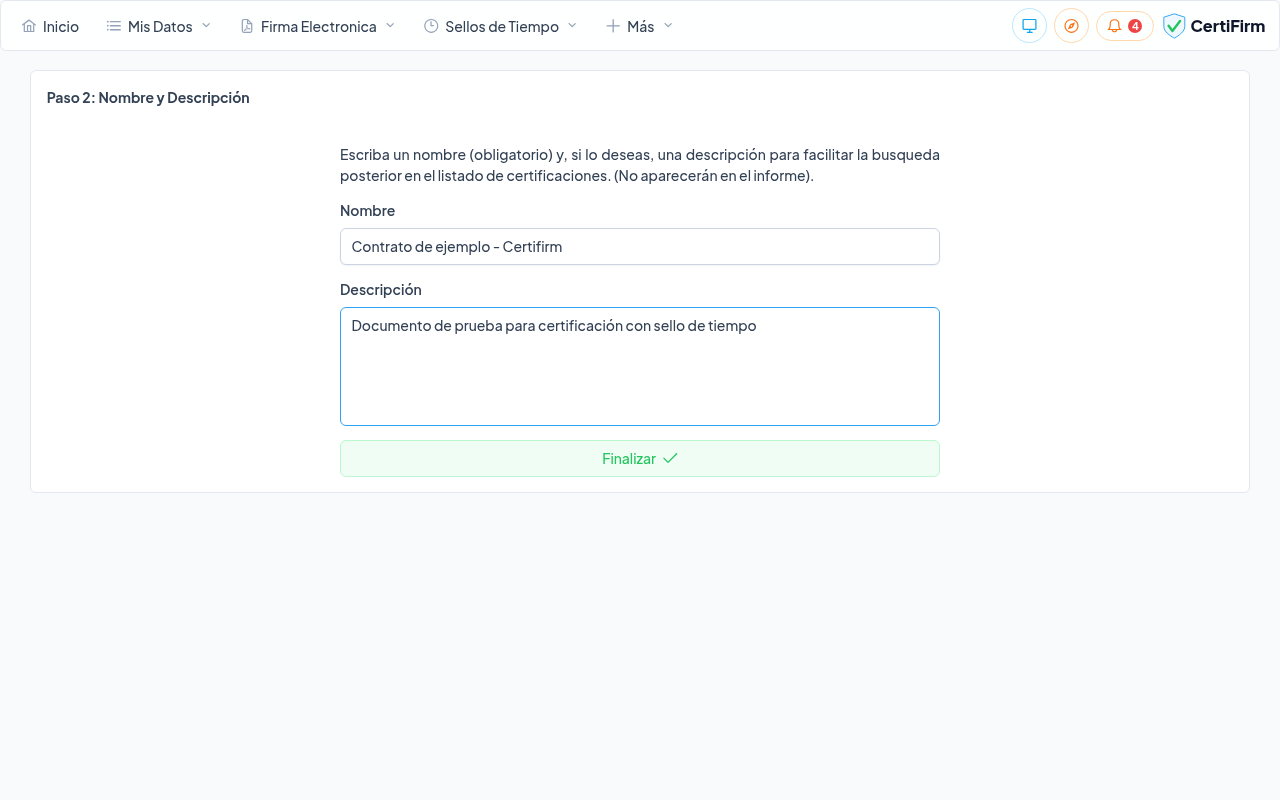Focus the Nombre input field
Viewport: 1280px width, 800px height.
click(640, 247)
